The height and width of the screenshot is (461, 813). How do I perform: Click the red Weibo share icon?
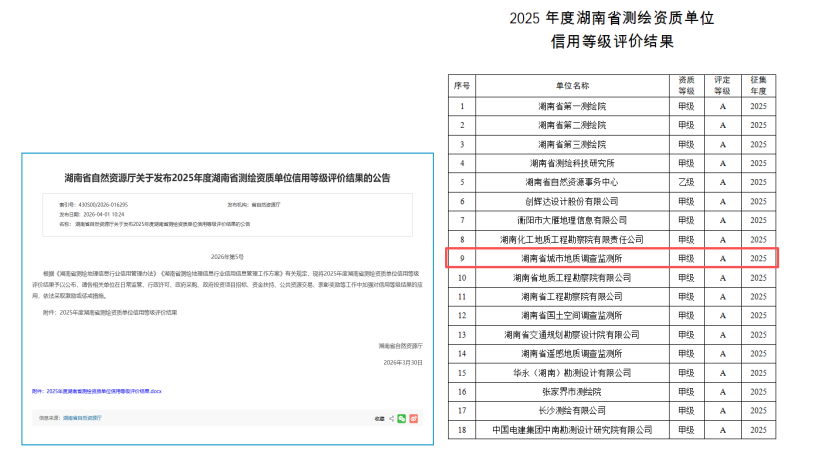coord(413,418)
